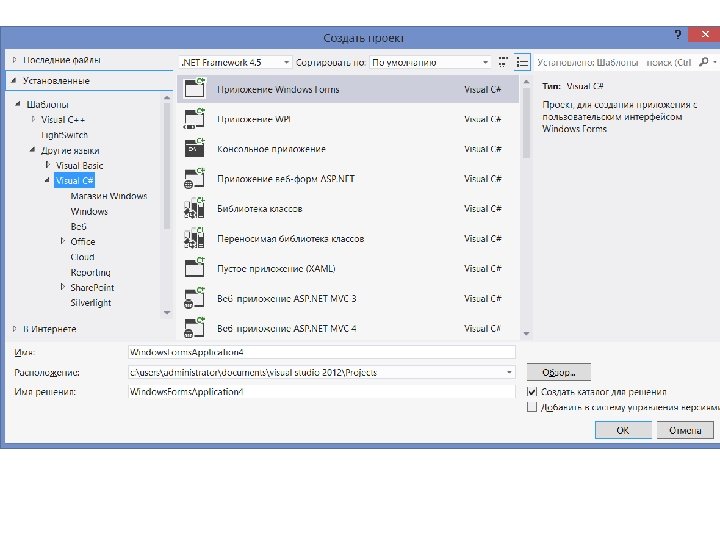Select the LightSwitch tree item

pos(64,135)
